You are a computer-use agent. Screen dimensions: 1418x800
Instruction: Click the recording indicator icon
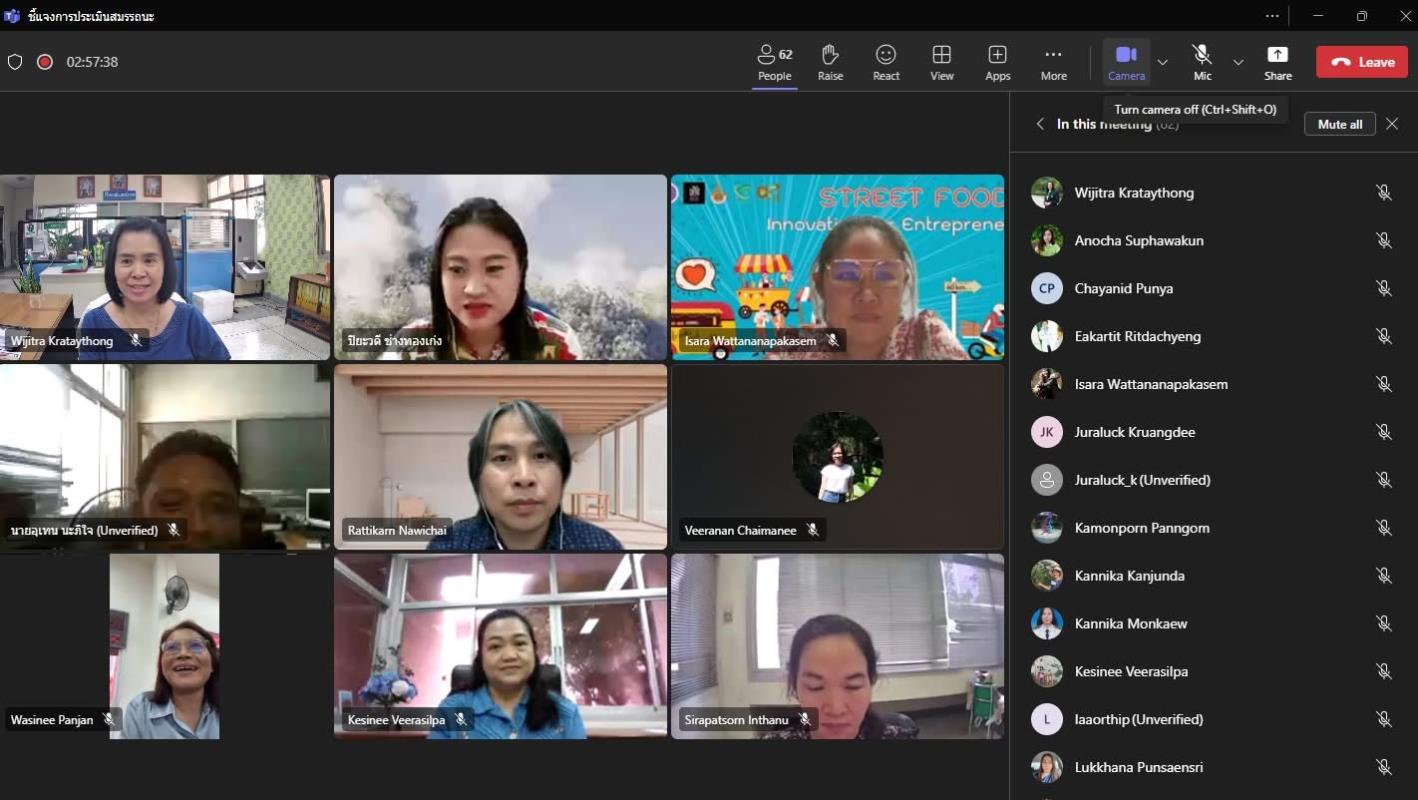tap(45, 62)
